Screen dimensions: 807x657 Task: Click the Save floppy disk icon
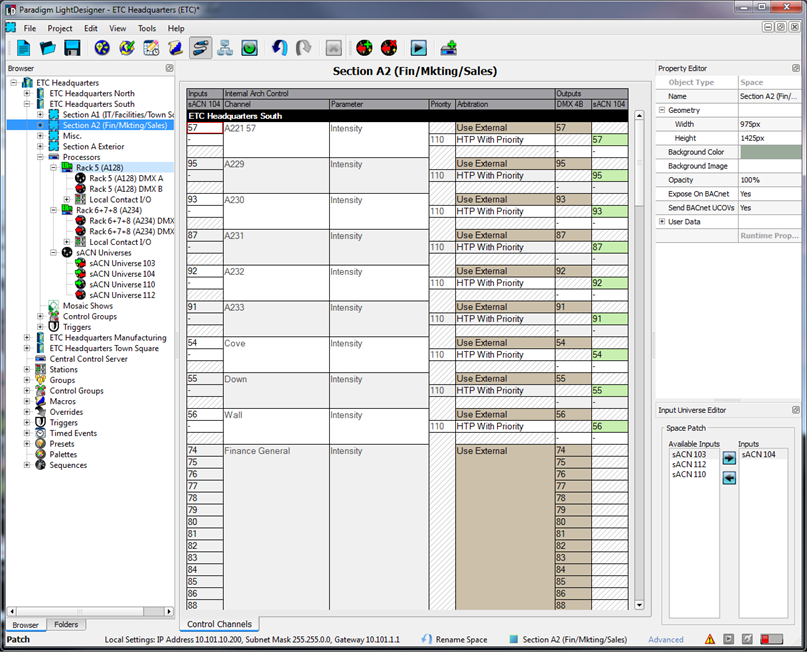72,48
